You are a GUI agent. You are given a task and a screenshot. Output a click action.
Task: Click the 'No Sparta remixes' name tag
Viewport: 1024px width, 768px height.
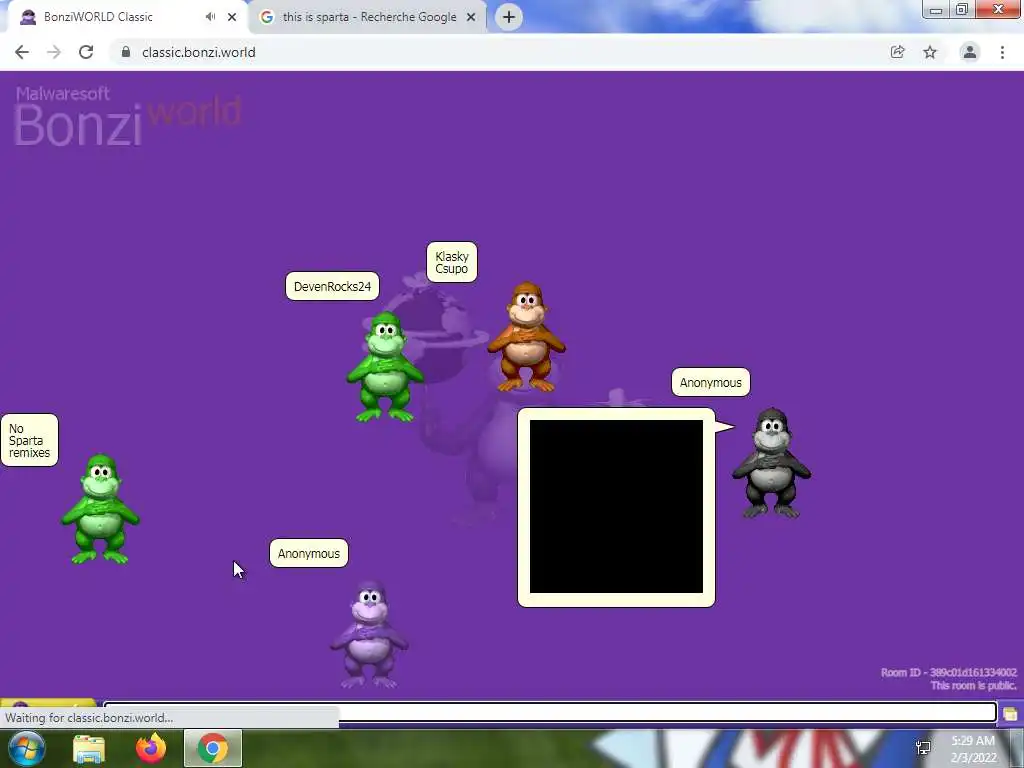click(x=29, y=440)
